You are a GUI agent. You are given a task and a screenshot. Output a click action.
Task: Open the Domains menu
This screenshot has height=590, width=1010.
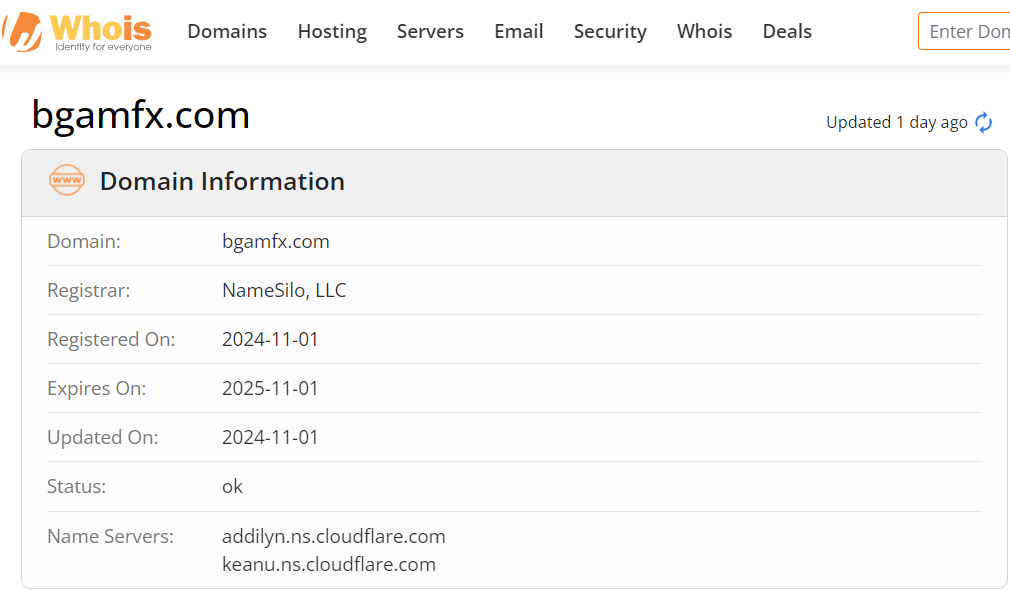tap(227, 31)
